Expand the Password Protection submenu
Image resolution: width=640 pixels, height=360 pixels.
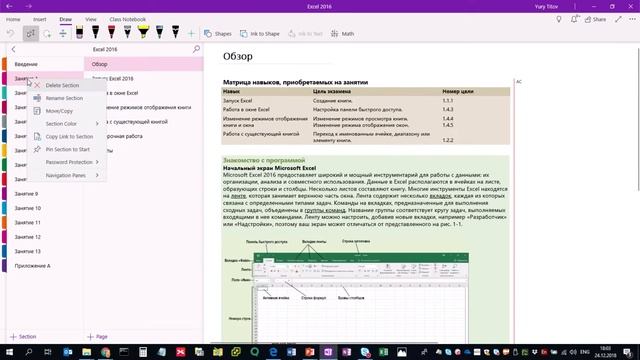pos(67,162)
